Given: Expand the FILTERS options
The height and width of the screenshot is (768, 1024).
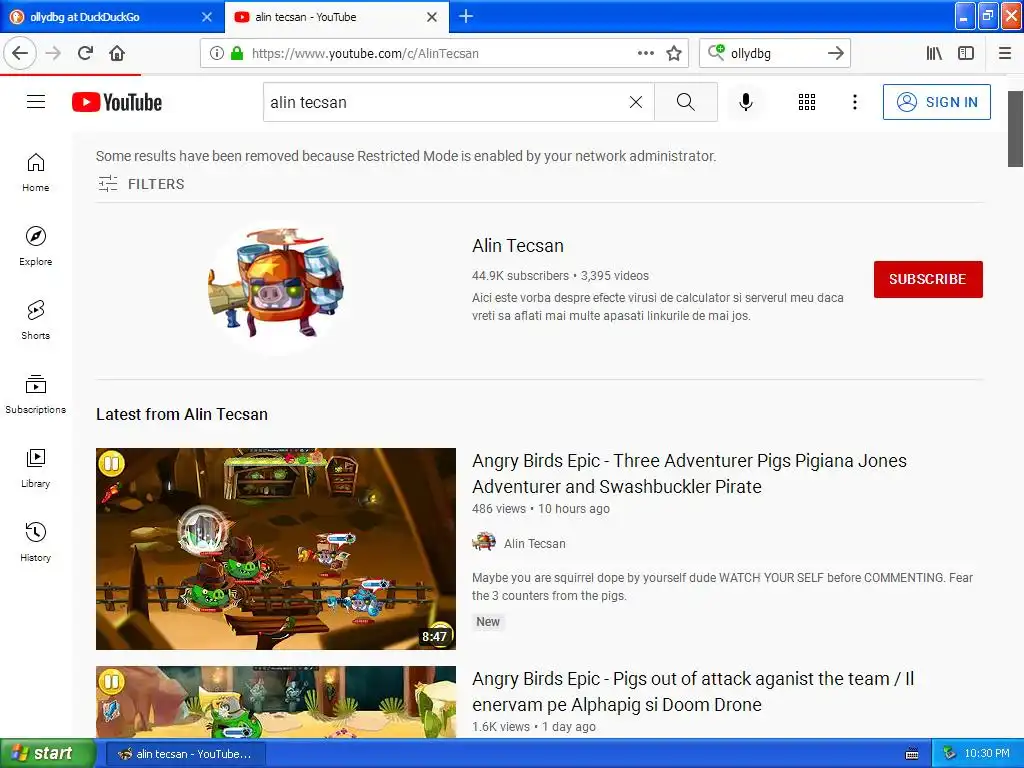Looking at the screenshot, I should 142,184.
